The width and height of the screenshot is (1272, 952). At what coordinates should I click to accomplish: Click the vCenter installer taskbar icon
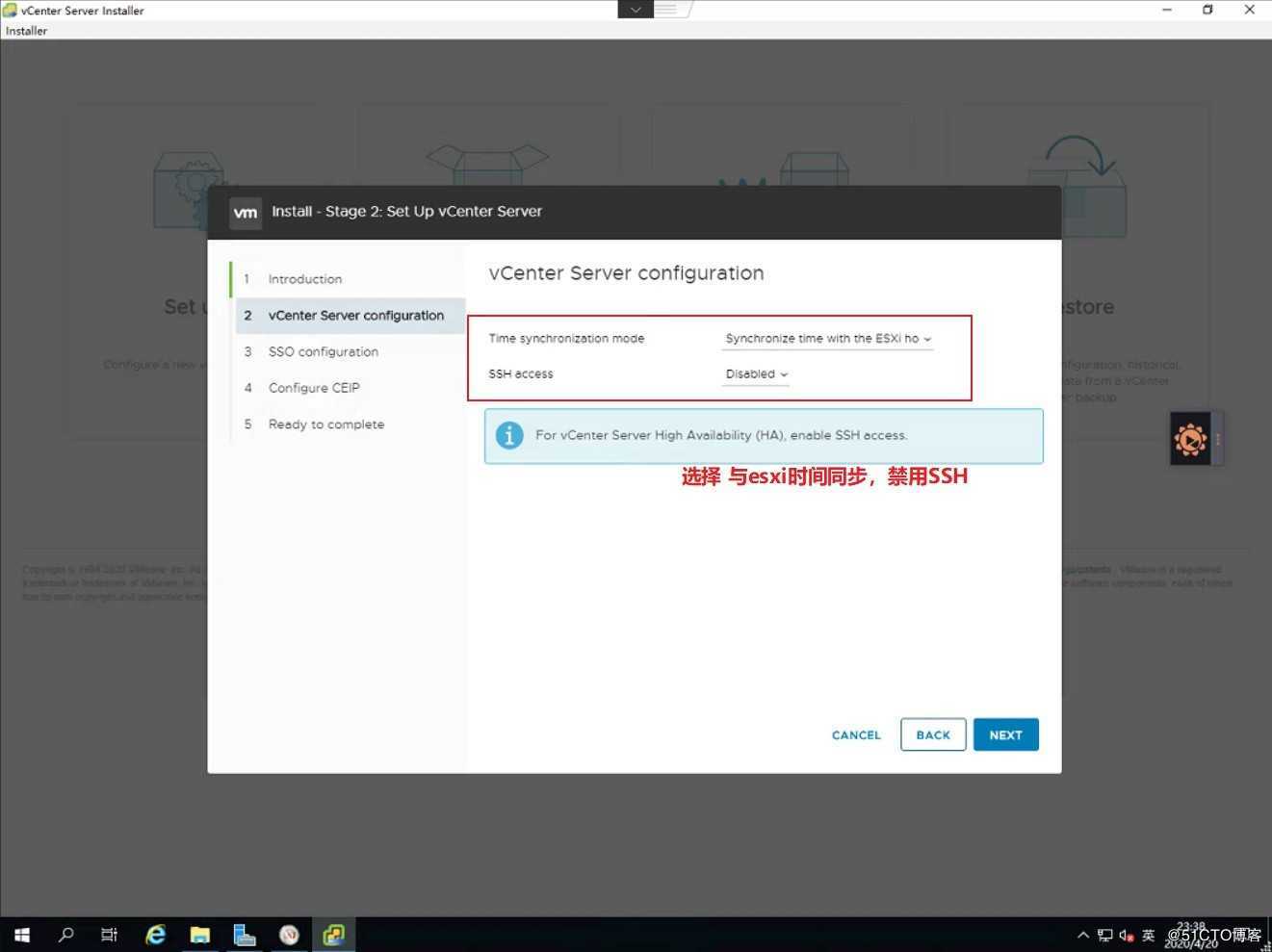[334, 935]
